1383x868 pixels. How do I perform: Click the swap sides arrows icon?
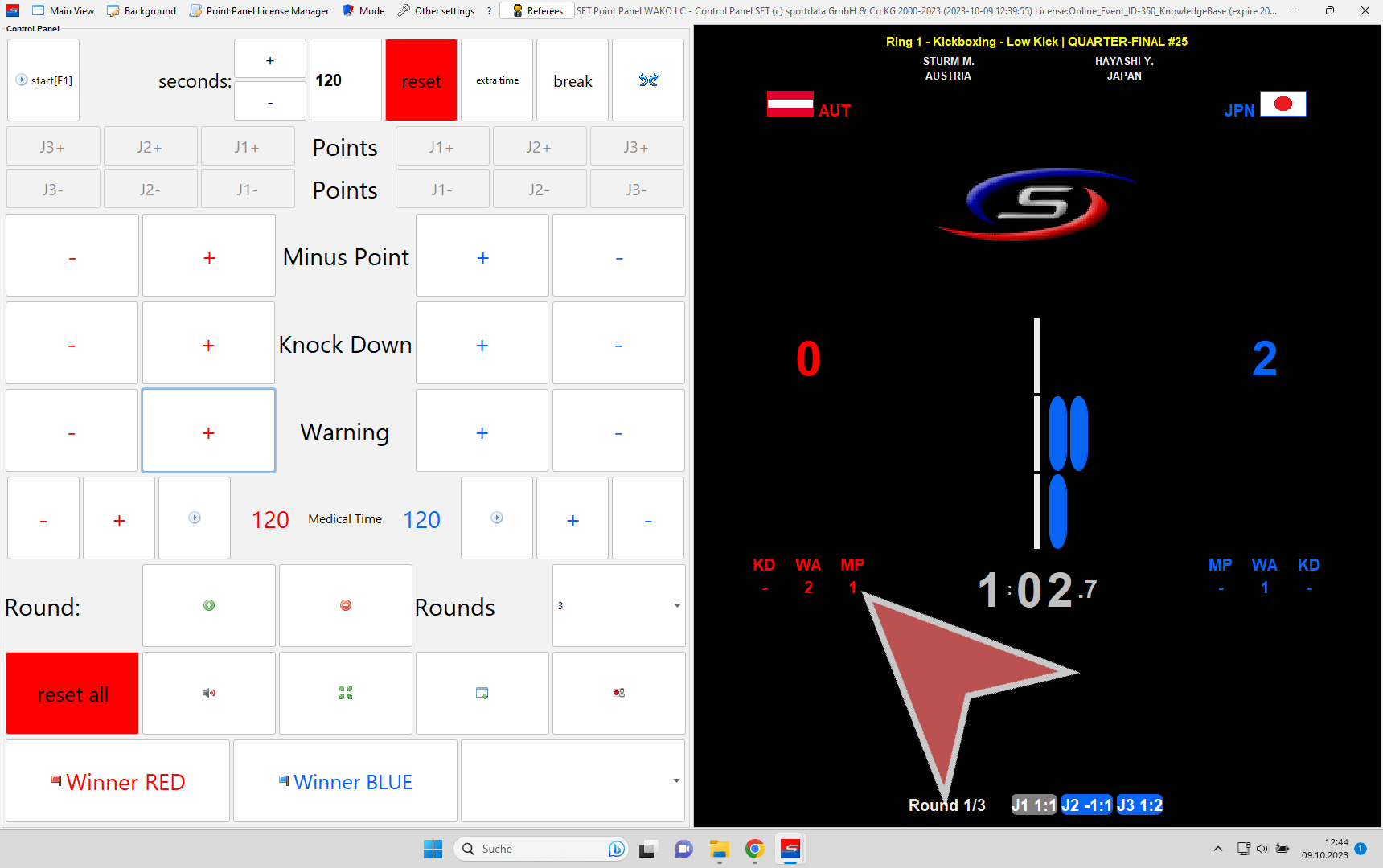(x=648, y=80)
